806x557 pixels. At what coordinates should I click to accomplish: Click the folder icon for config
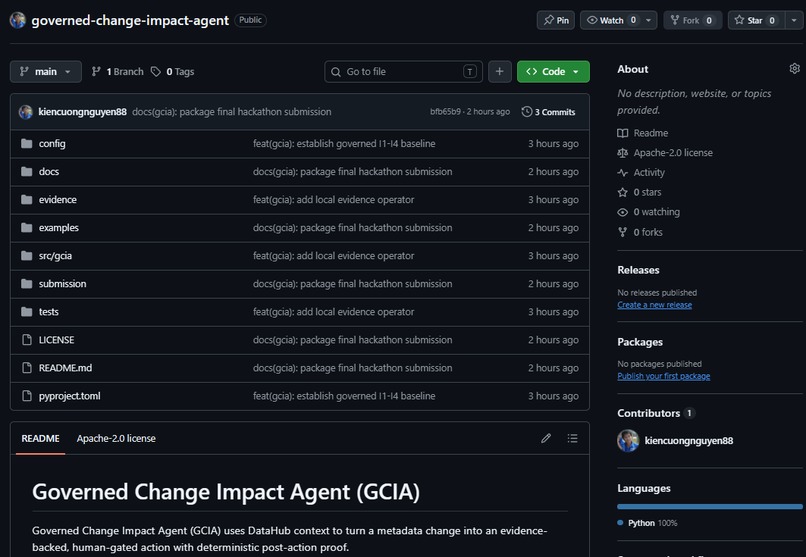[27, 143]
